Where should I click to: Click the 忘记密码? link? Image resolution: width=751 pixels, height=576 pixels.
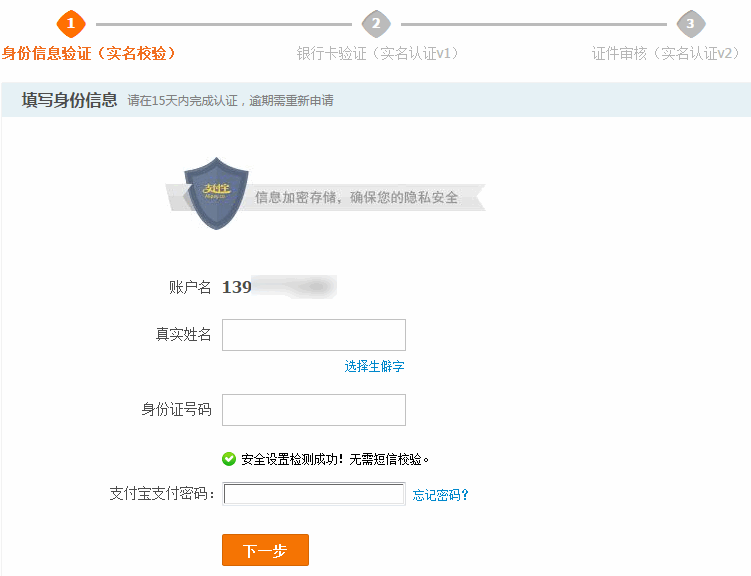click(x=441, y=495)
